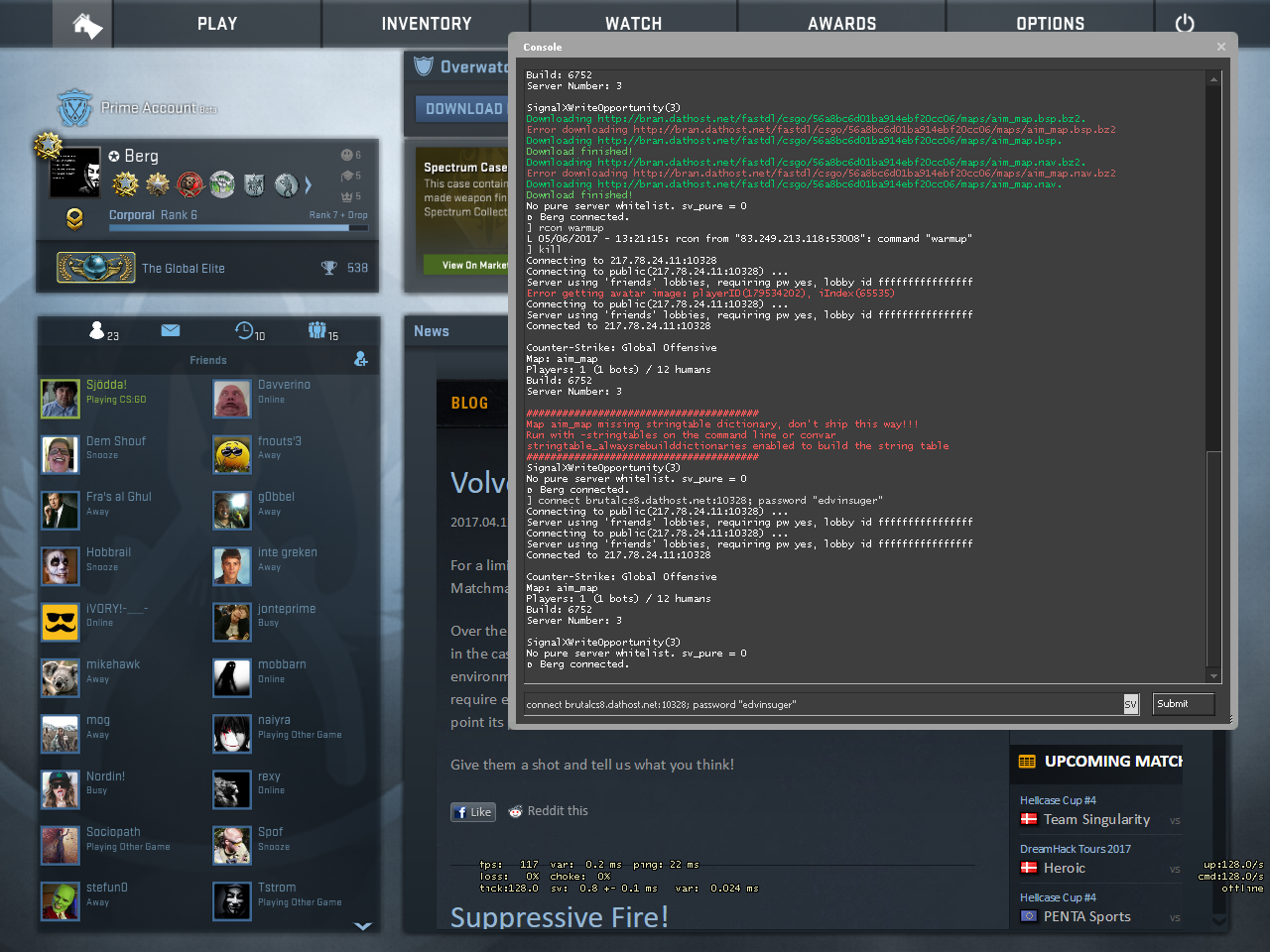1270x952 pixels.
Task: Click View On Market button
Action: point(466,265)
